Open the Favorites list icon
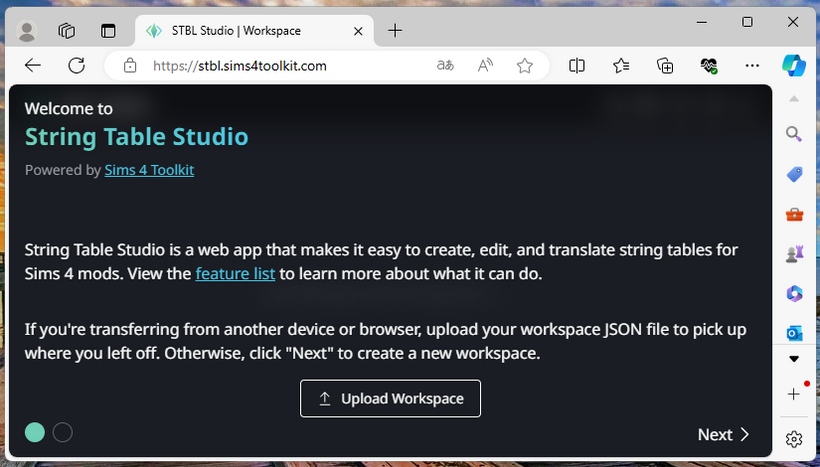Screen dimensions: 820x467 pyautogui.click(x=621, y=66)
